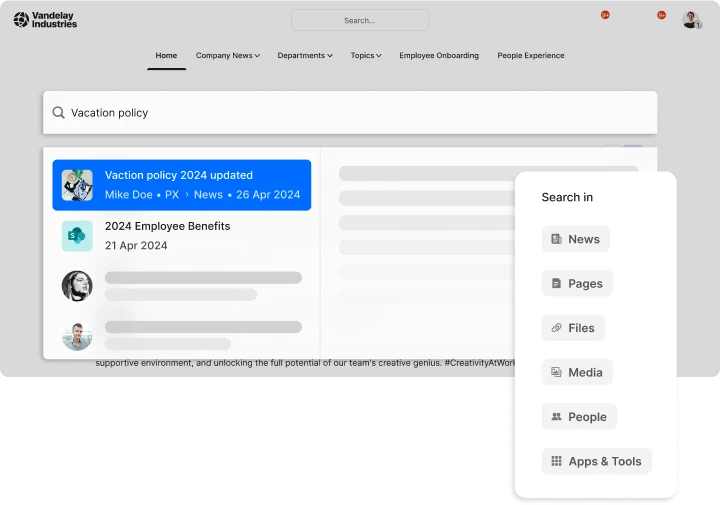
Task: Open the Vaction policy 2024 updated result
Action: point(182,185)
